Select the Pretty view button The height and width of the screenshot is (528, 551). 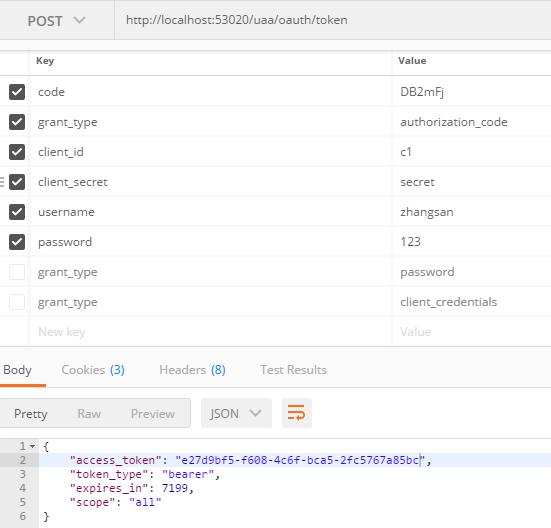(x=31, y=413)
